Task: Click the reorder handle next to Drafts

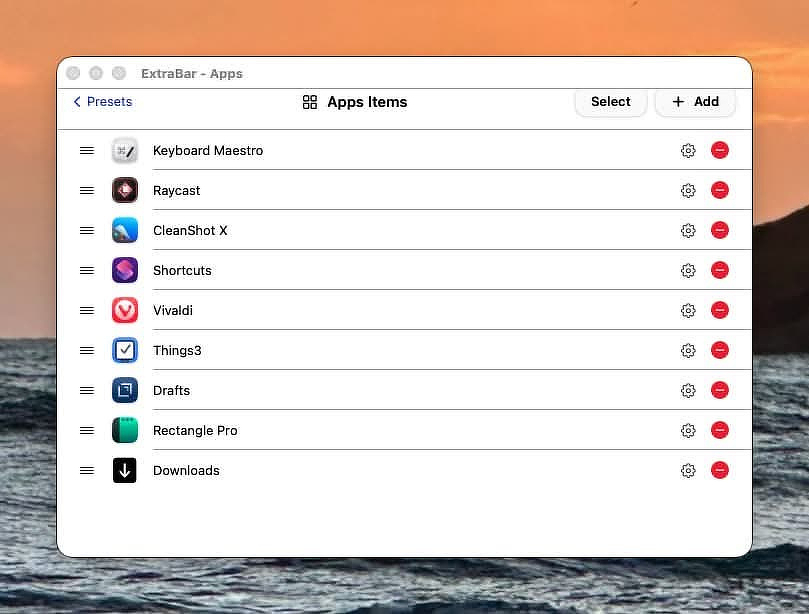Action: click(87, 391)
